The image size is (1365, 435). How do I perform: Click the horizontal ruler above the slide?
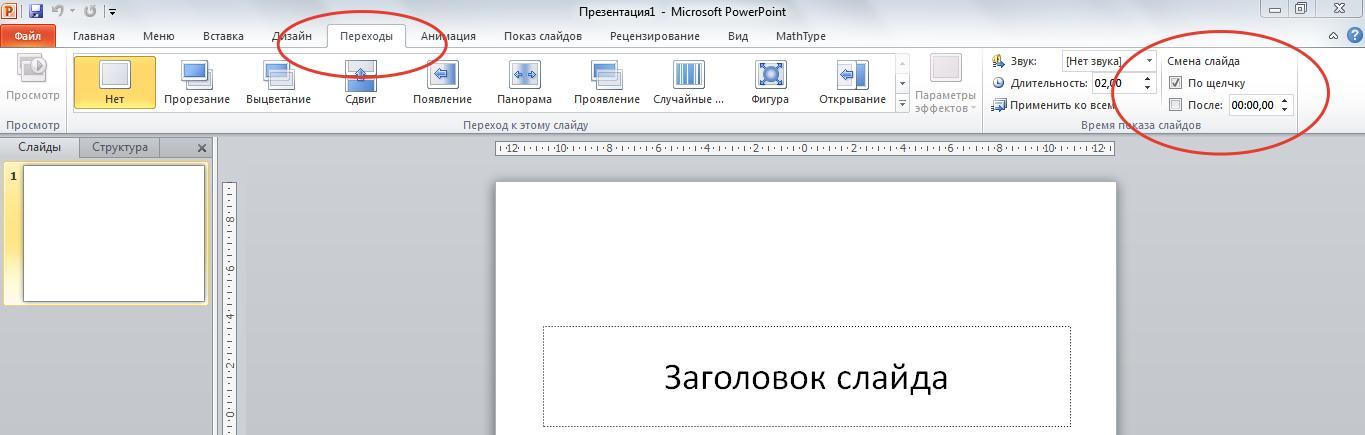(x=805, y=148)
